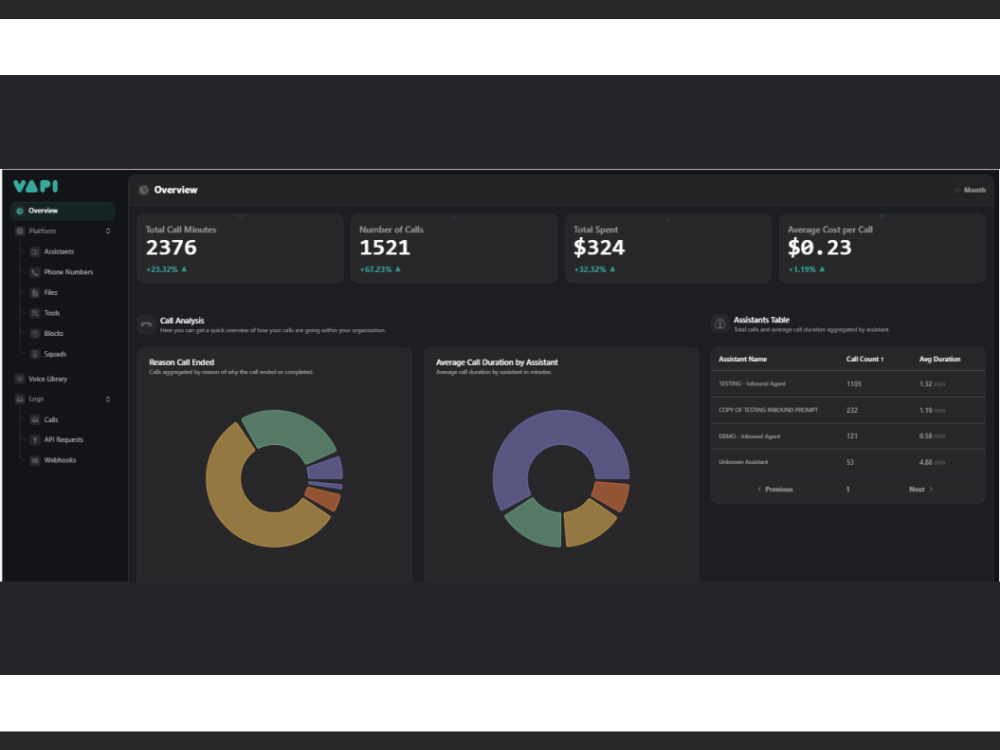Click the Webhooks icon in Logs
This screenshot has height=750, width=1000.
pyautogui.click(x=35, y=460)
